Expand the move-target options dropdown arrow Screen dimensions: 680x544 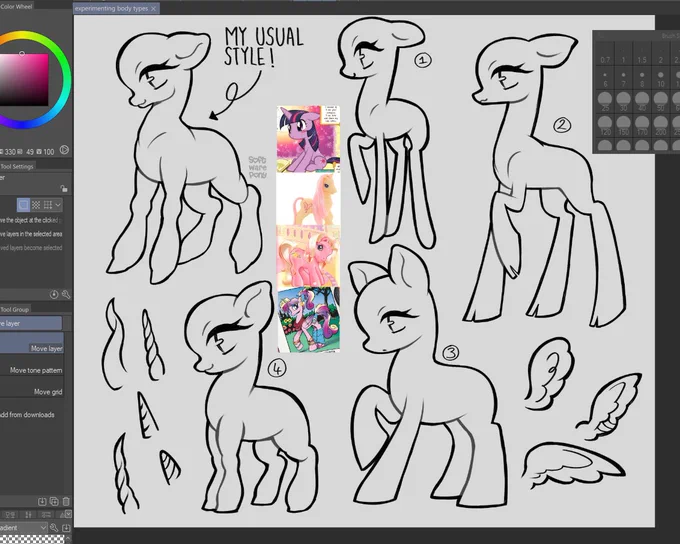coord(58,205)
